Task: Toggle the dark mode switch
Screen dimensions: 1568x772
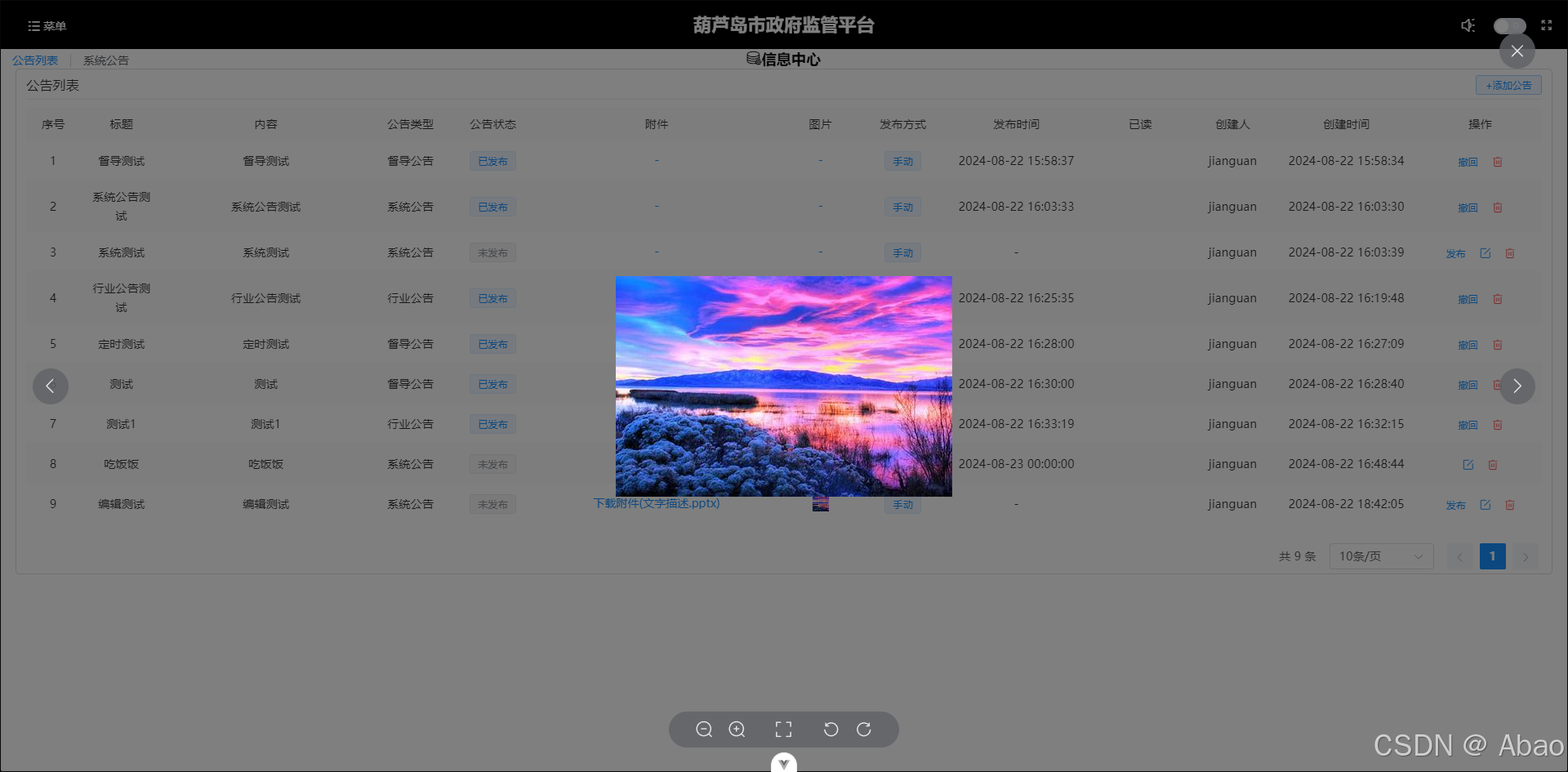Action: pos(1508,25)
